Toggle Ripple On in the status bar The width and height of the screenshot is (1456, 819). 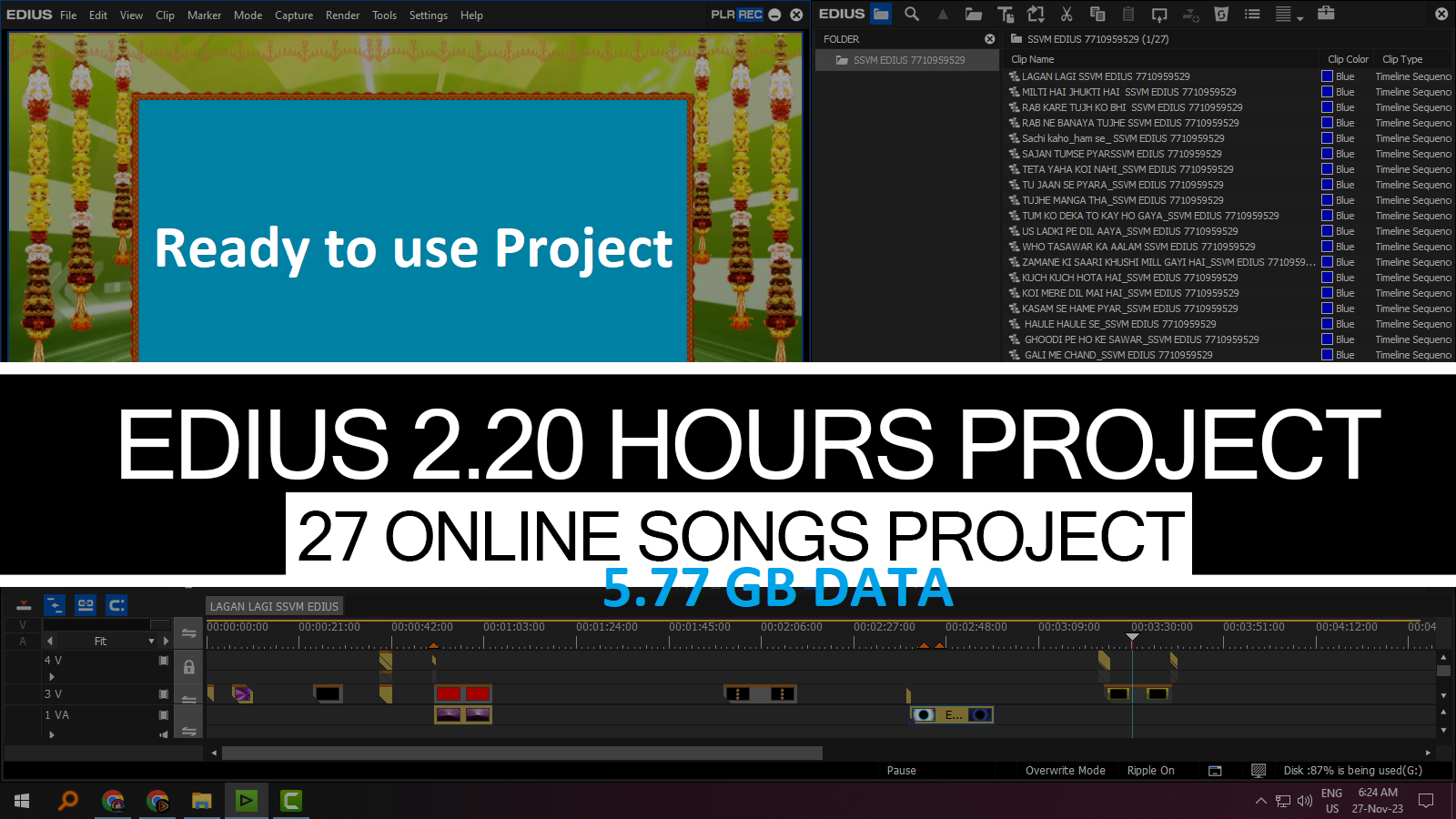(x=1150, y=770)
